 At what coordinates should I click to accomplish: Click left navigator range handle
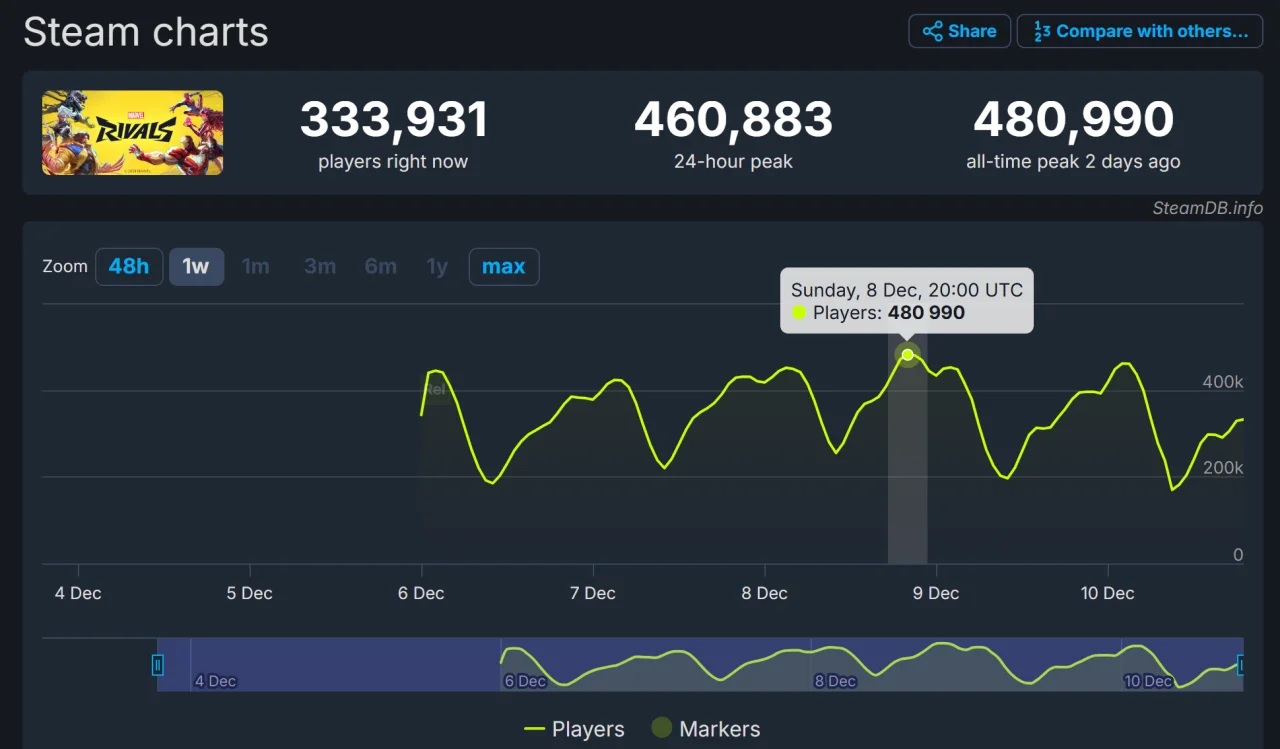tap(157, 664)
